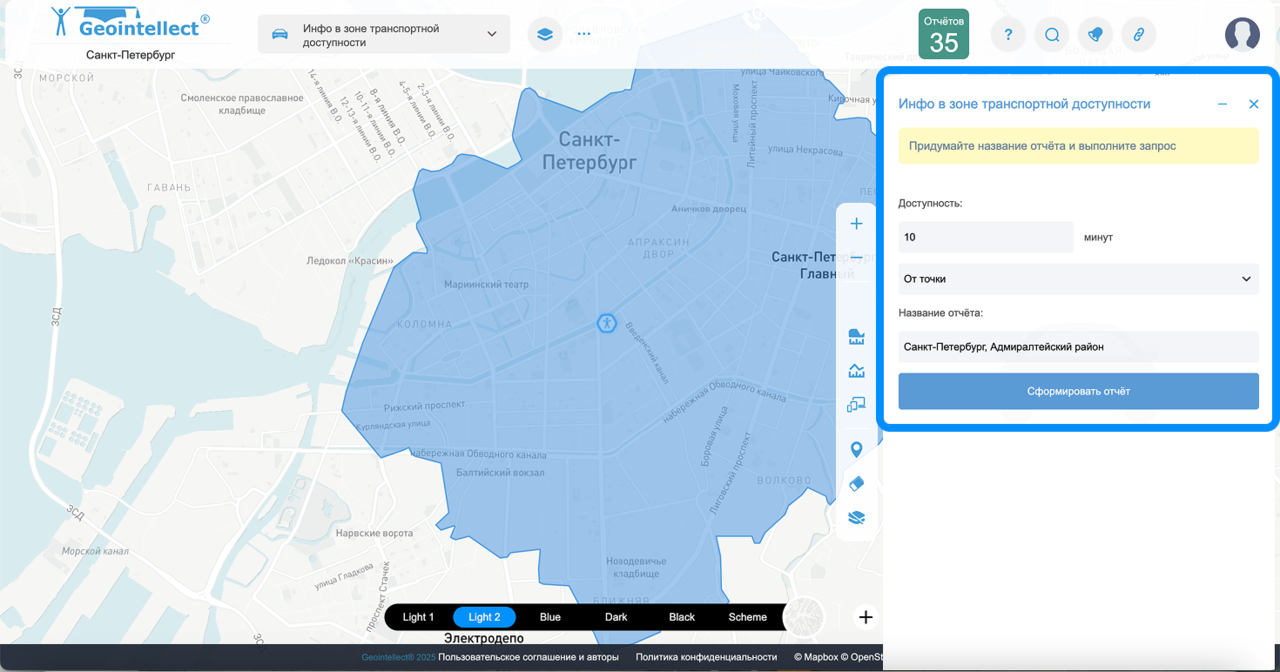Click the help question mark icon

(1008, 34)
